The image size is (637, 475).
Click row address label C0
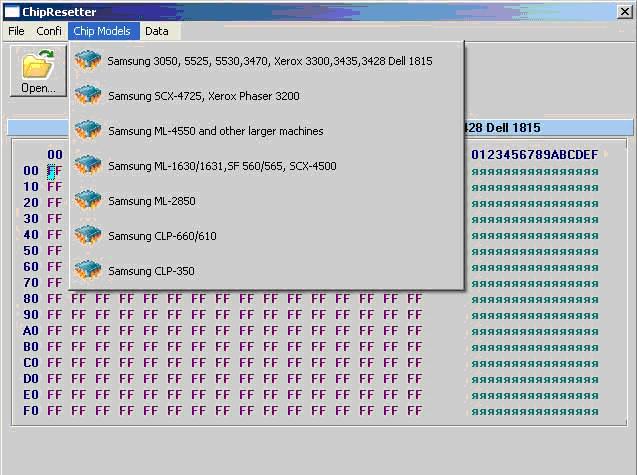(x=31, y=363)
